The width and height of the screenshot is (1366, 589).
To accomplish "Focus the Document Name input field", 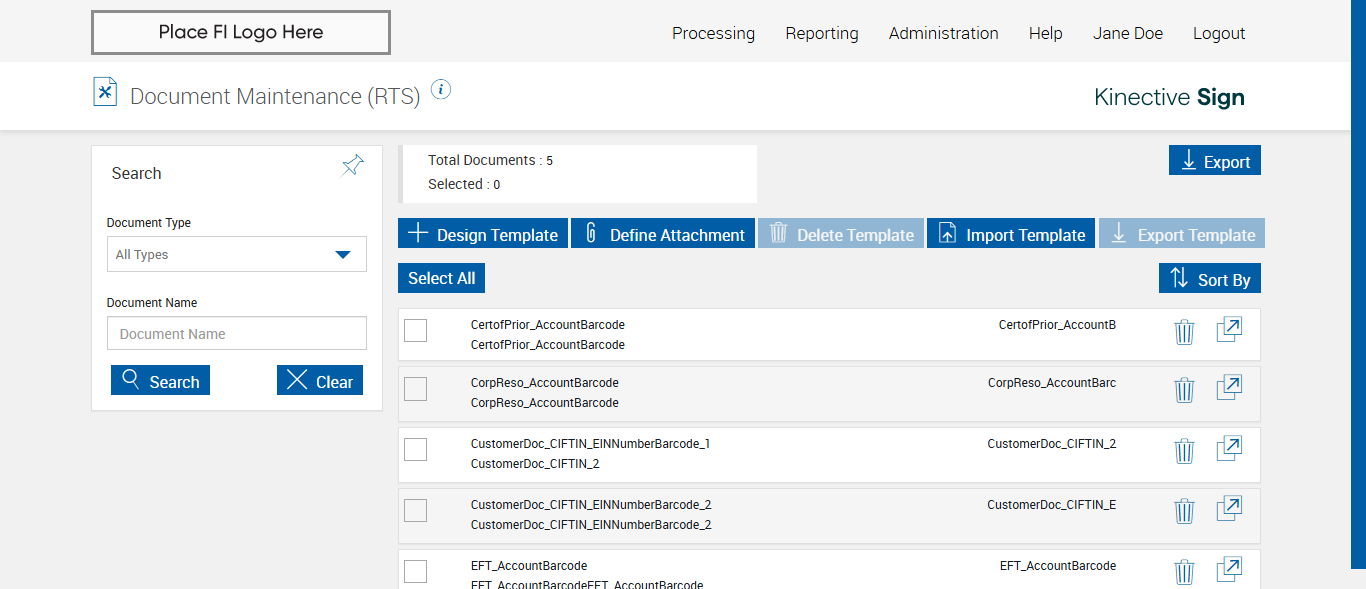I will pyautogui.click(x=237, y=334).
